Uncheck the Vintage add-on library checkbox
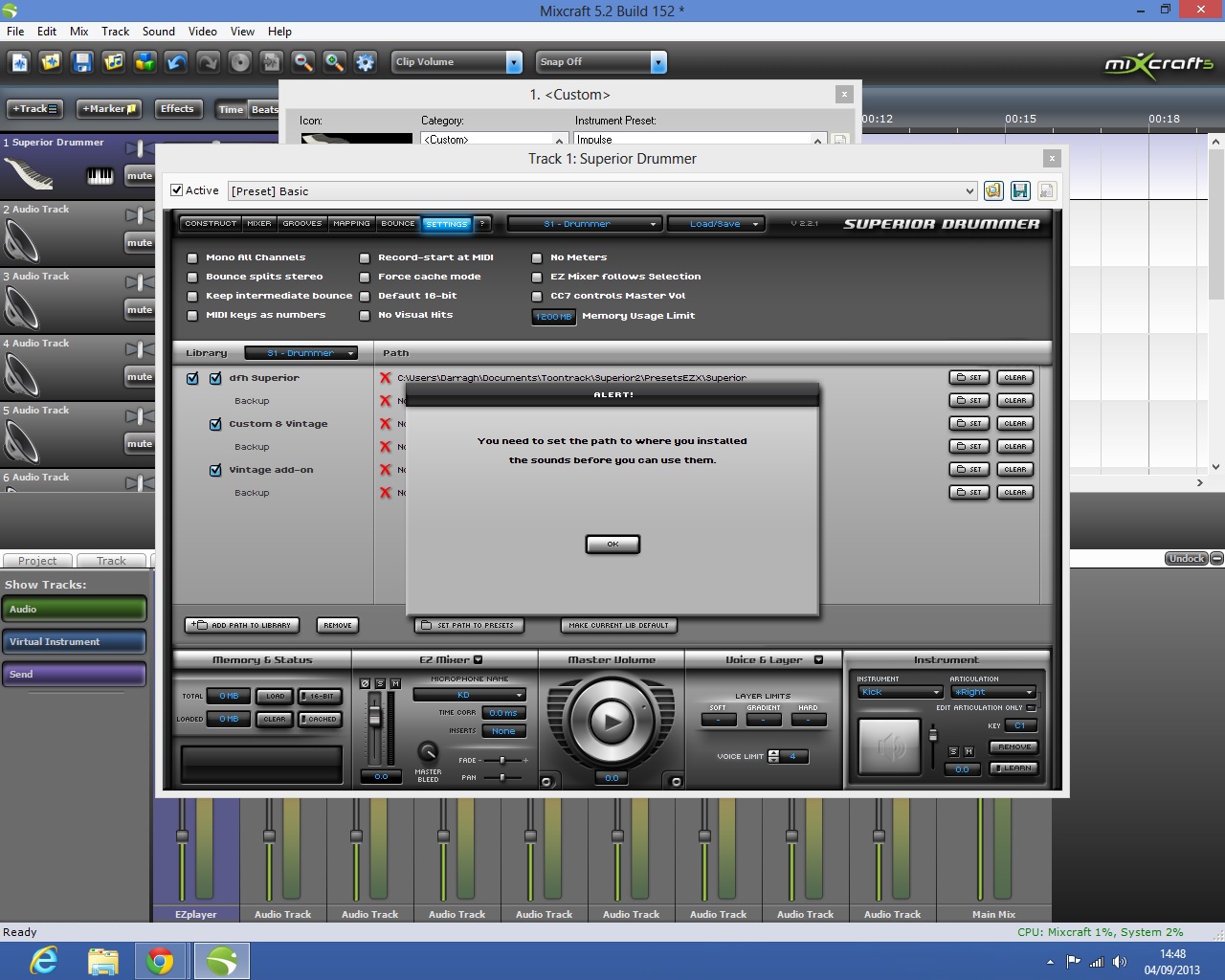Viewport: 1225px width, 980px height. pos(215,470)
